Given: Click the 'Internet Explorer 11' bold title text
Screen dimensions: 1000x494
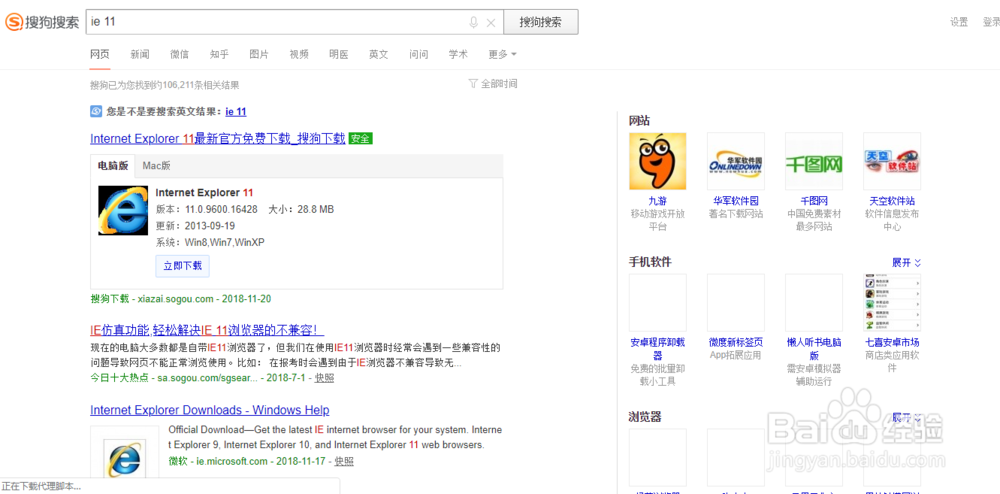Looking at the screenshot, I should point(204,193).
